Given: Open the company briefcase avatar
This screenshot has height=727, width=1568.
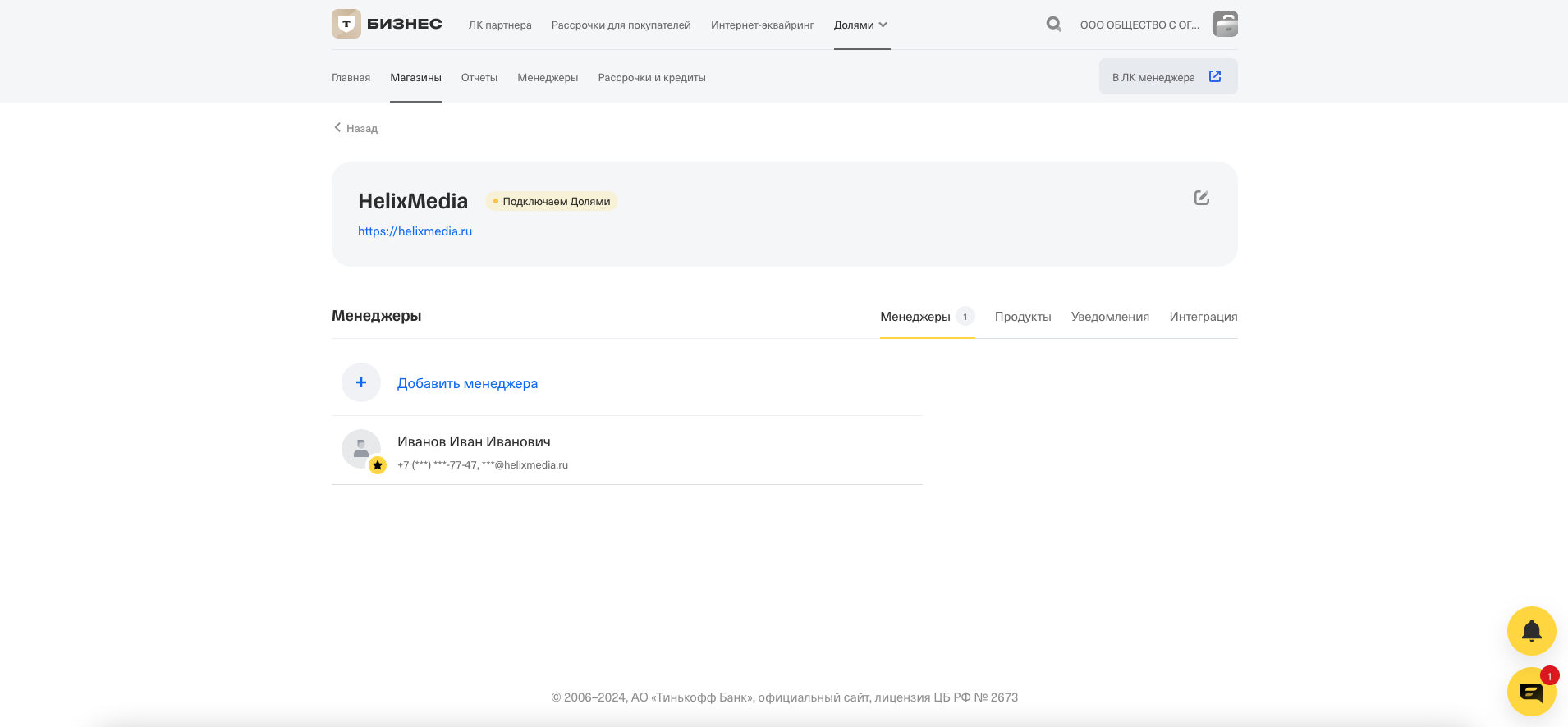Looking at the screenshot, I should [1225, 24].
